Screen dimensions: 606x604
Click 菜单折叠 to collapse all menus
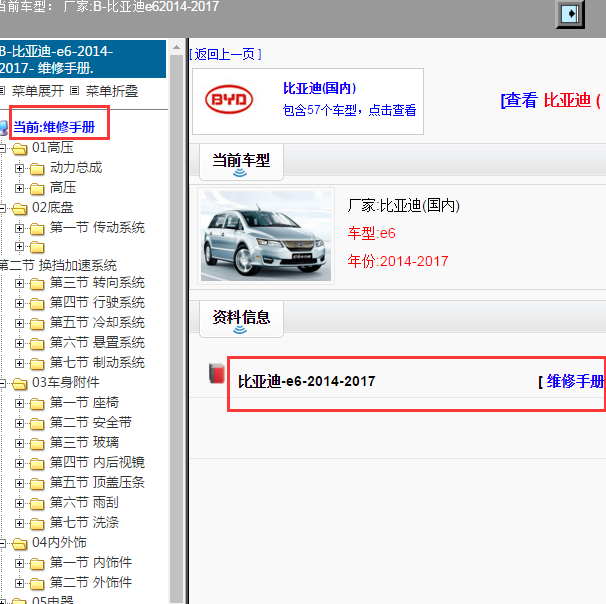tap(112, 91)
